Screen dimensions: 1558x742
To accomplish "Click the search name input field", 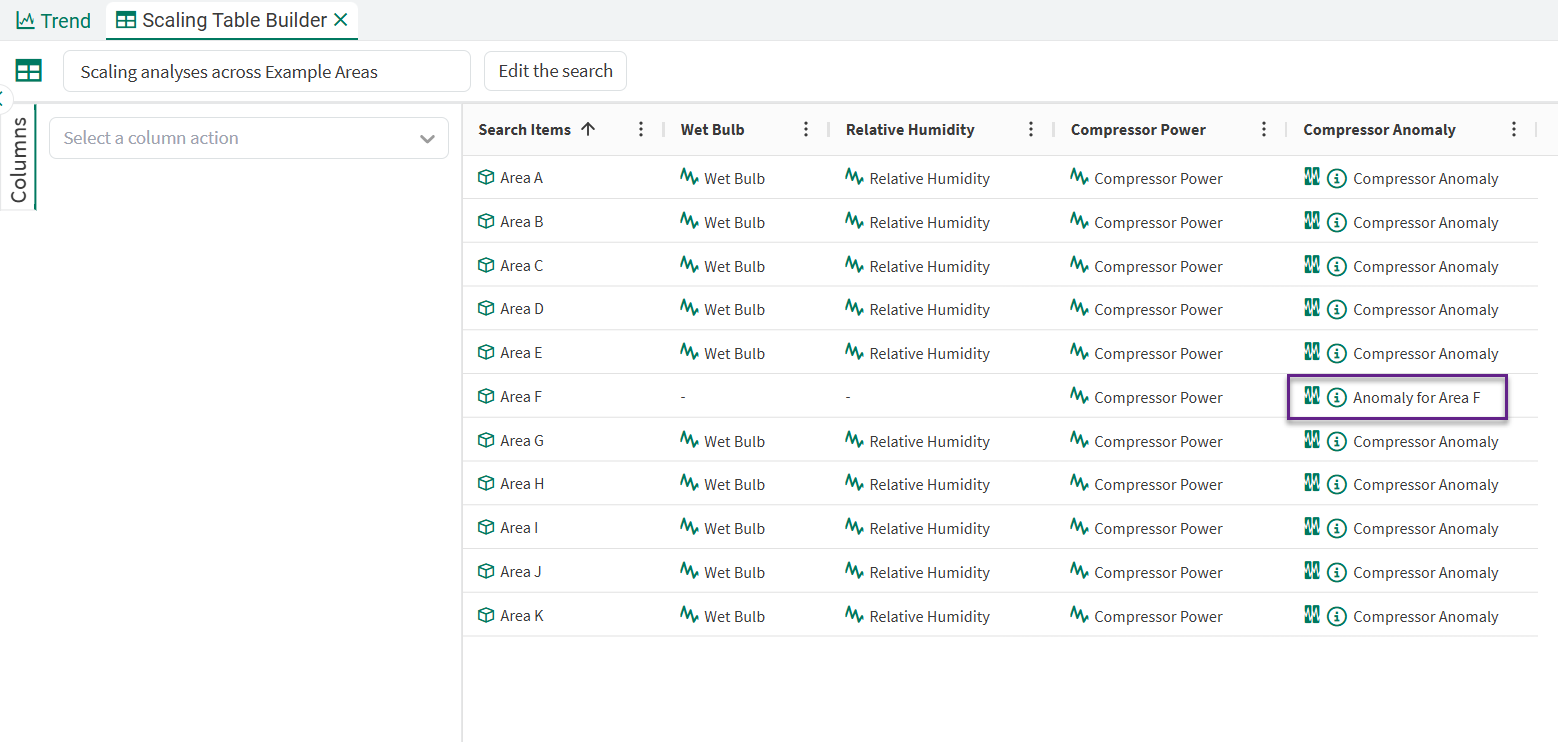I will 266,72.
